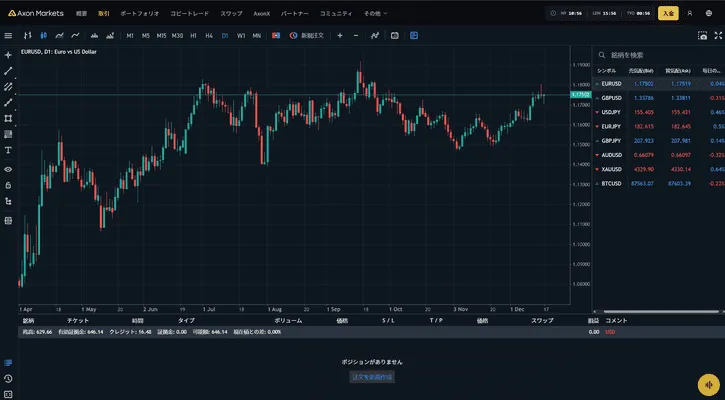The image size is (725, 400).
Task: Open the hamburger menu in chart toolbar
Action: point(8,35)
